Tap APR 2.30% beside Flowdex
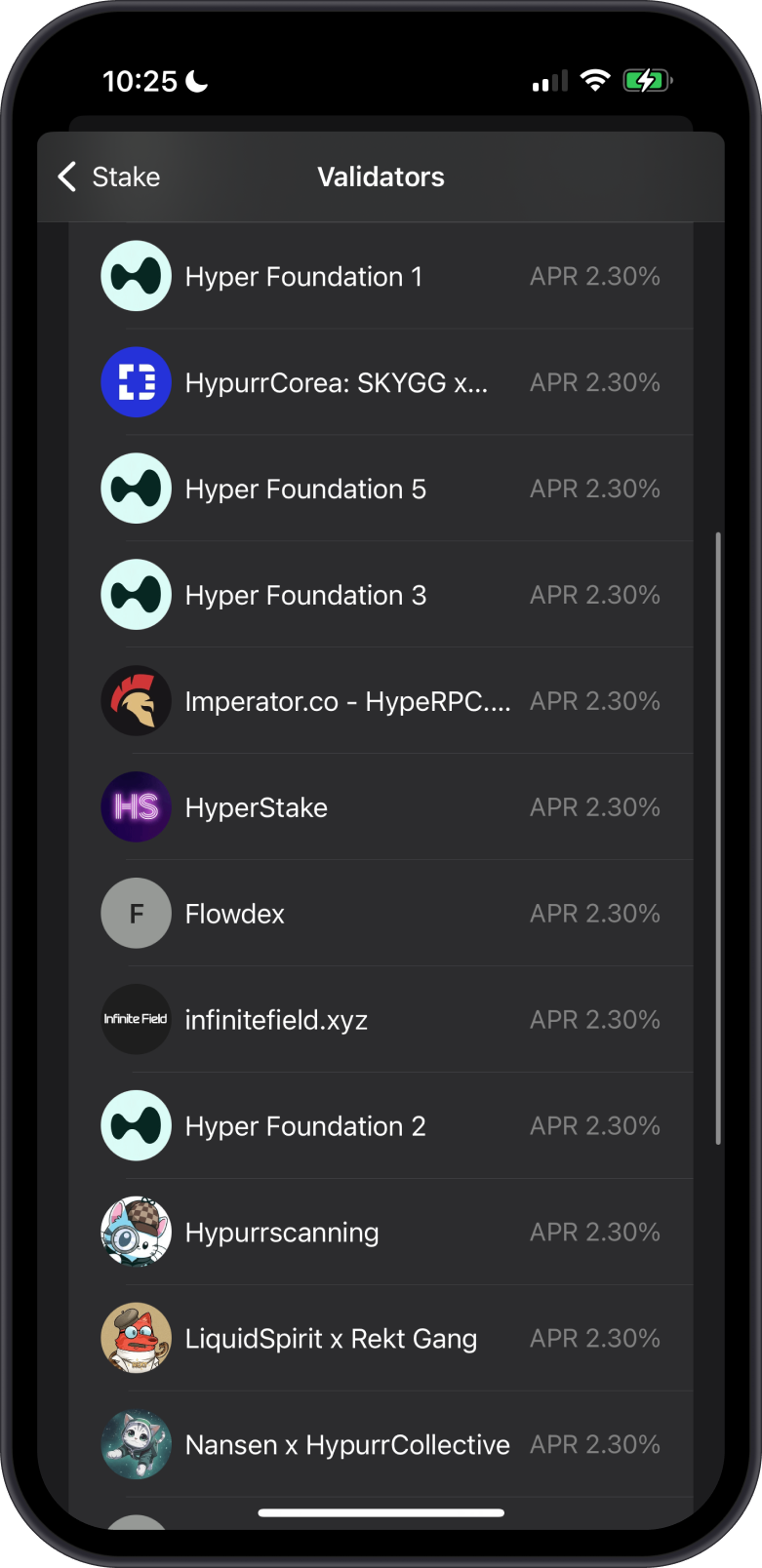The image size is (762, 1568). pyautogui.click(x=594, y=914)
